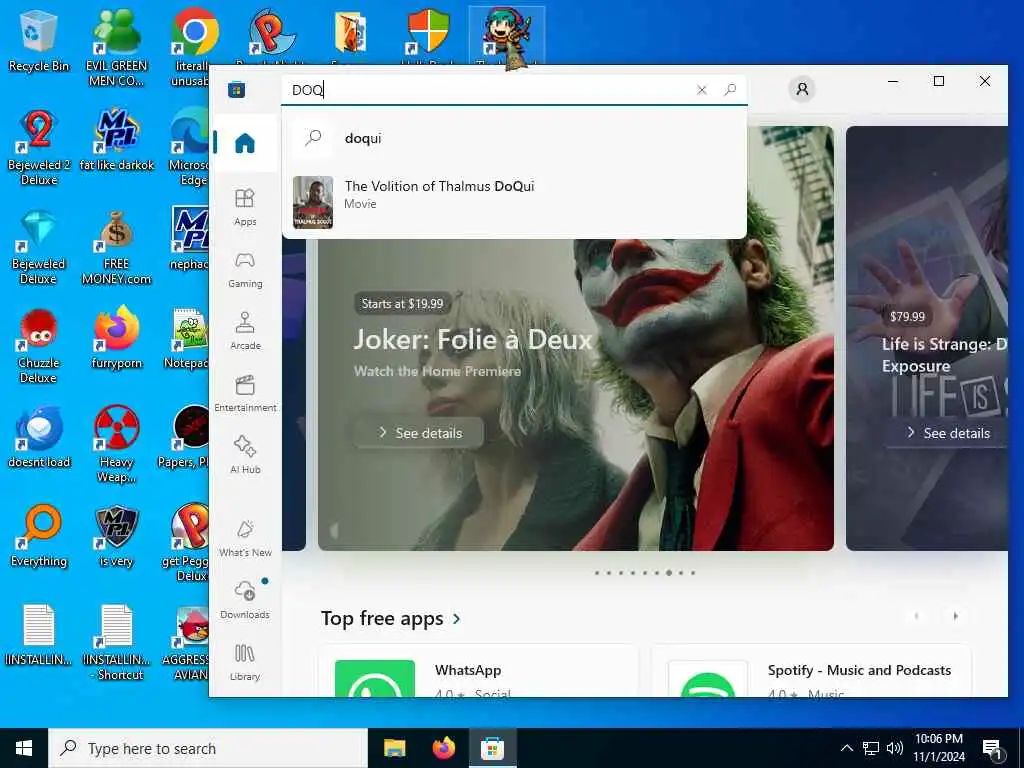Click the magnifier search button

pos(730,89)
